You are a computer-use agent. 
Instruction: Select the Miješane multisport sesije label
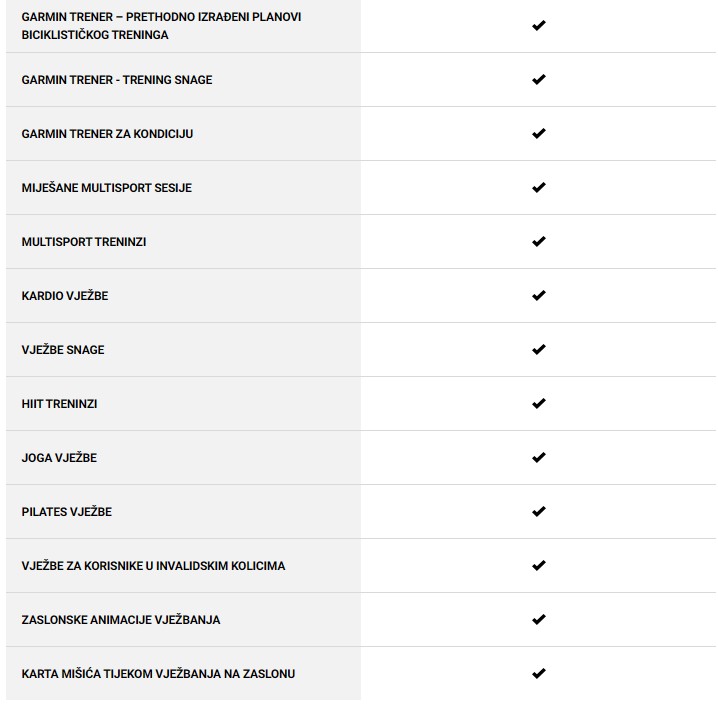point(106,188)
